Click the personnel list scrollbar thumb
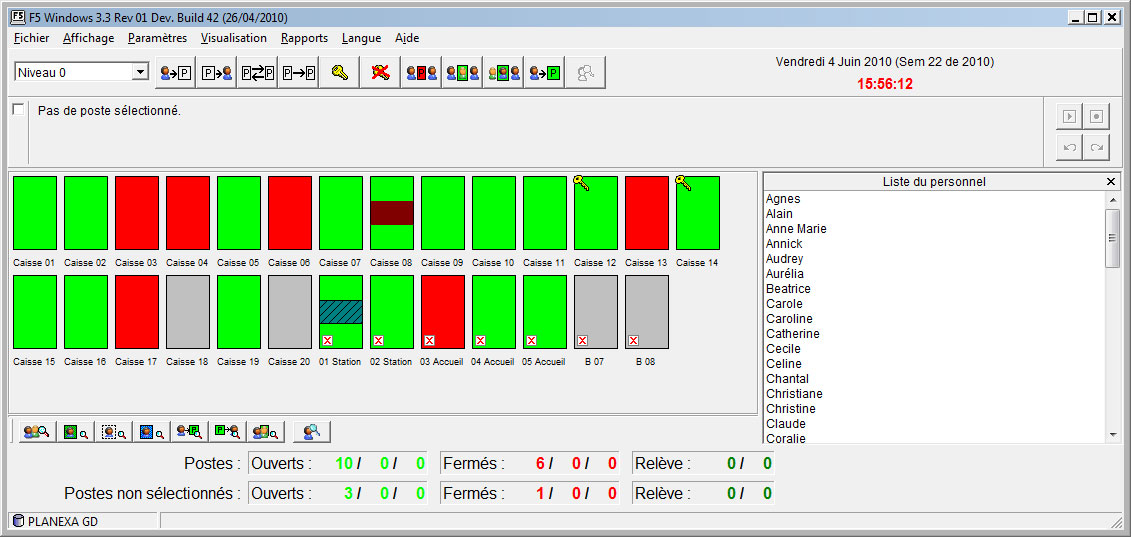This screenshot has height=537, width=1131. tap(1112, 238)
